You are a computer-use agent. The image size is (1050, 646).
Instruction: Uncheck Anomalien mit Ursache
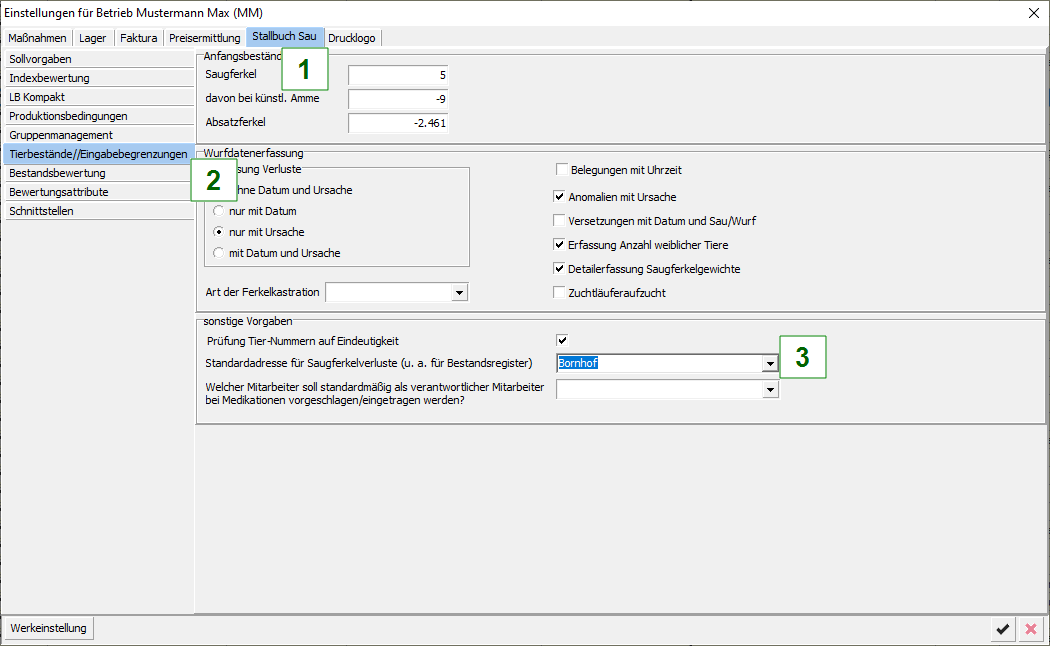[561, 197]
